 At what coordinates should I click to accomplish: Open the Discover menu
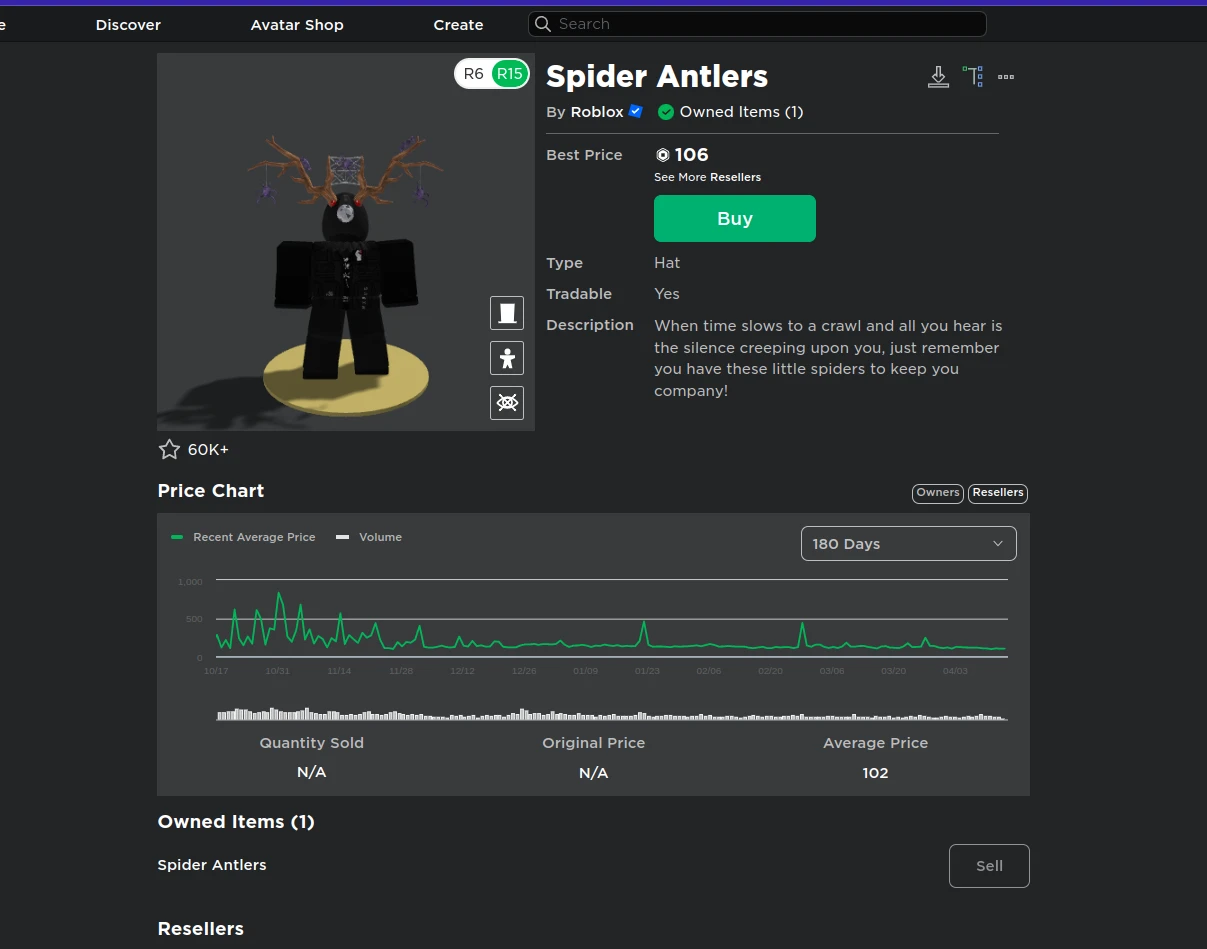point(128,25)
